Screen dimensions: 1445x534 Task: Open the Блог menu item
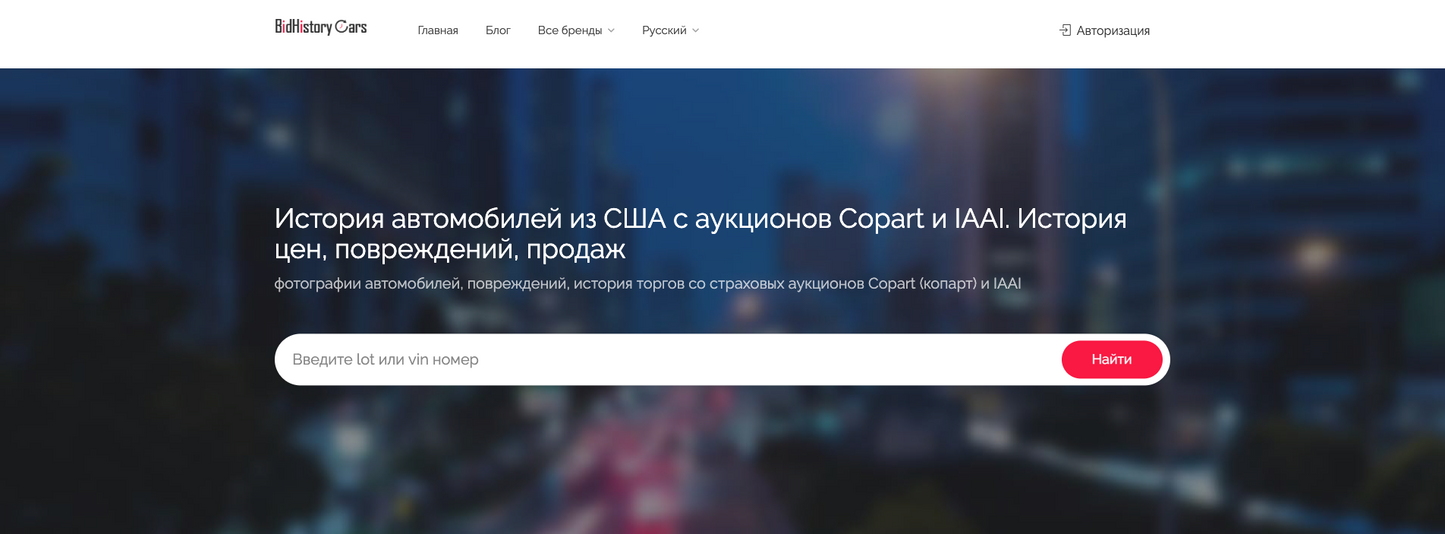click(498, 31)
